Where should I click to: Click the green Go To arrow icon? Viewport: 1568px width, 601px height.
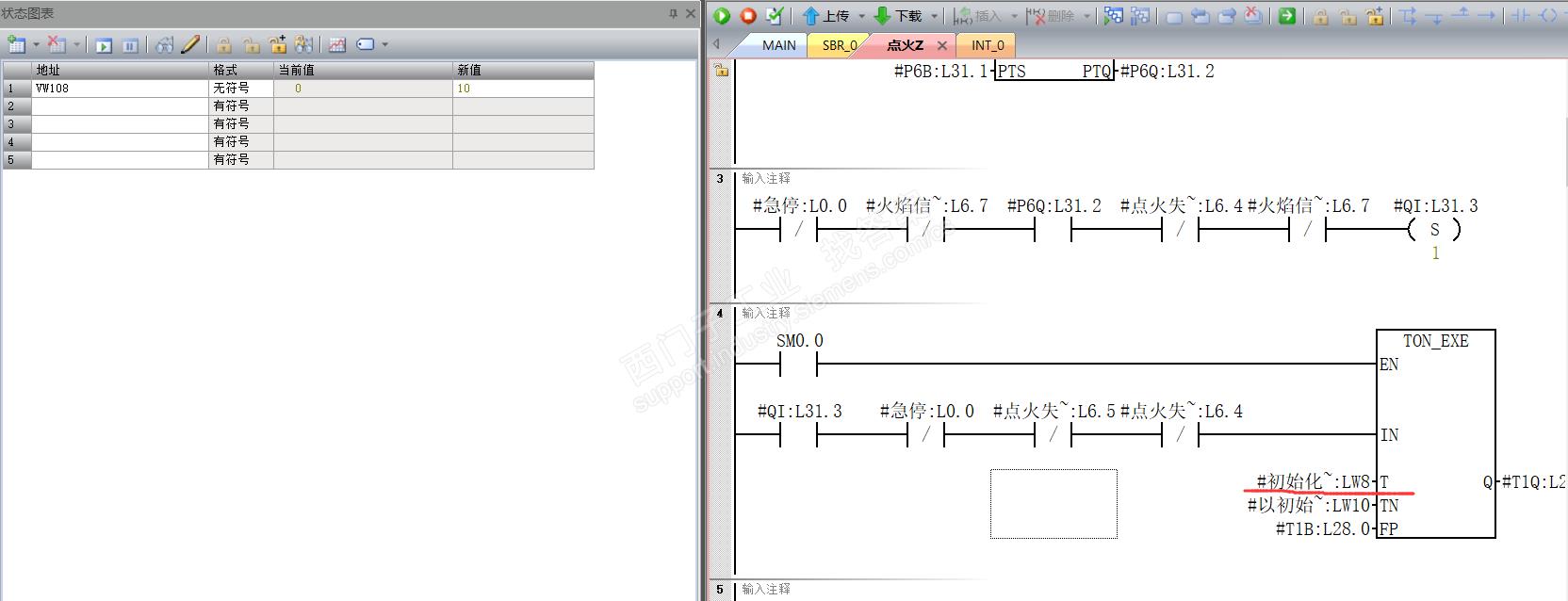1287,16
